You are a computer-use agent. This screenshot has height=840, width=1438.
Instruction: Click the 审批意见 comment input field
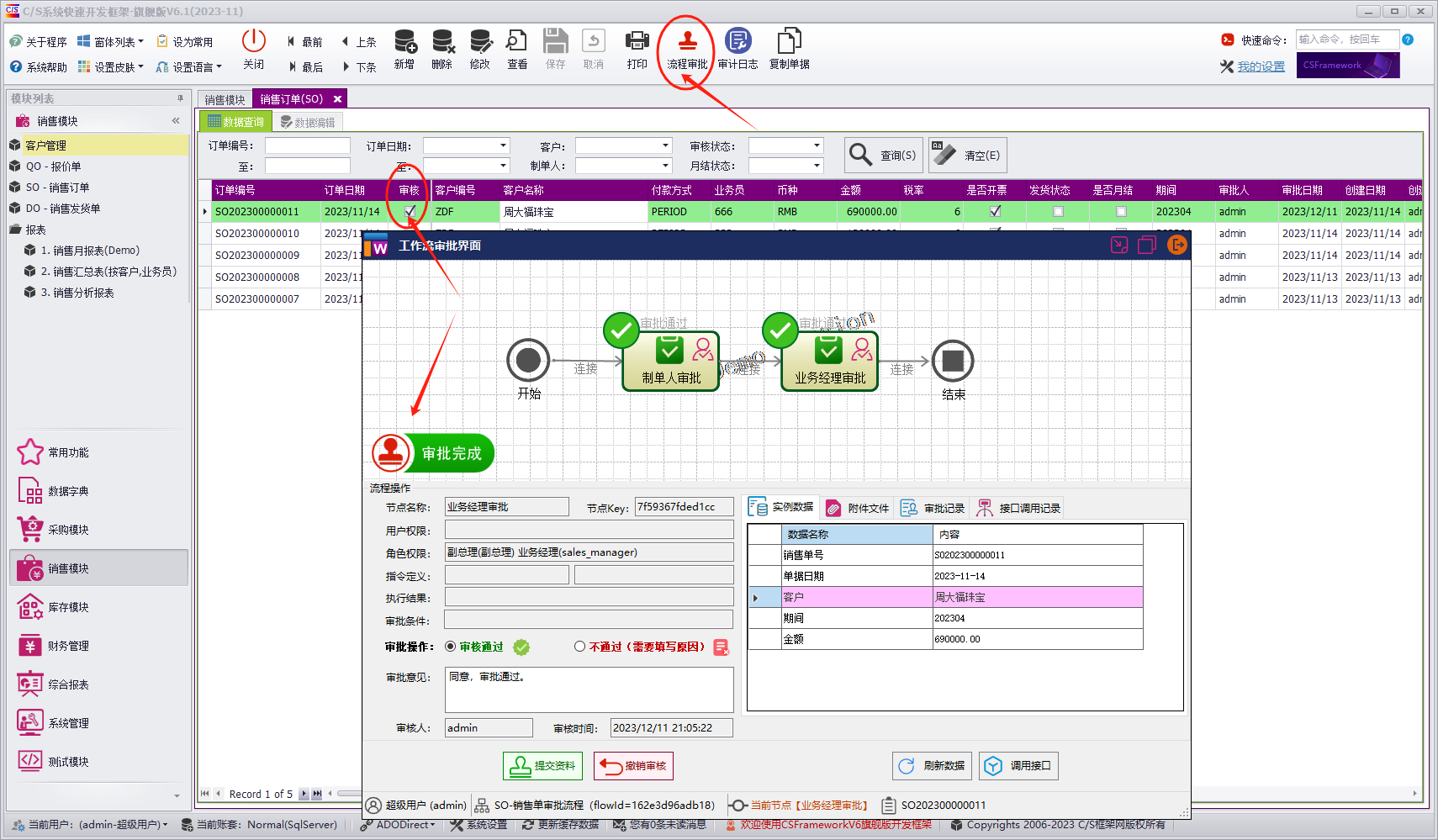pyautogui.click(x=589, y=689)
